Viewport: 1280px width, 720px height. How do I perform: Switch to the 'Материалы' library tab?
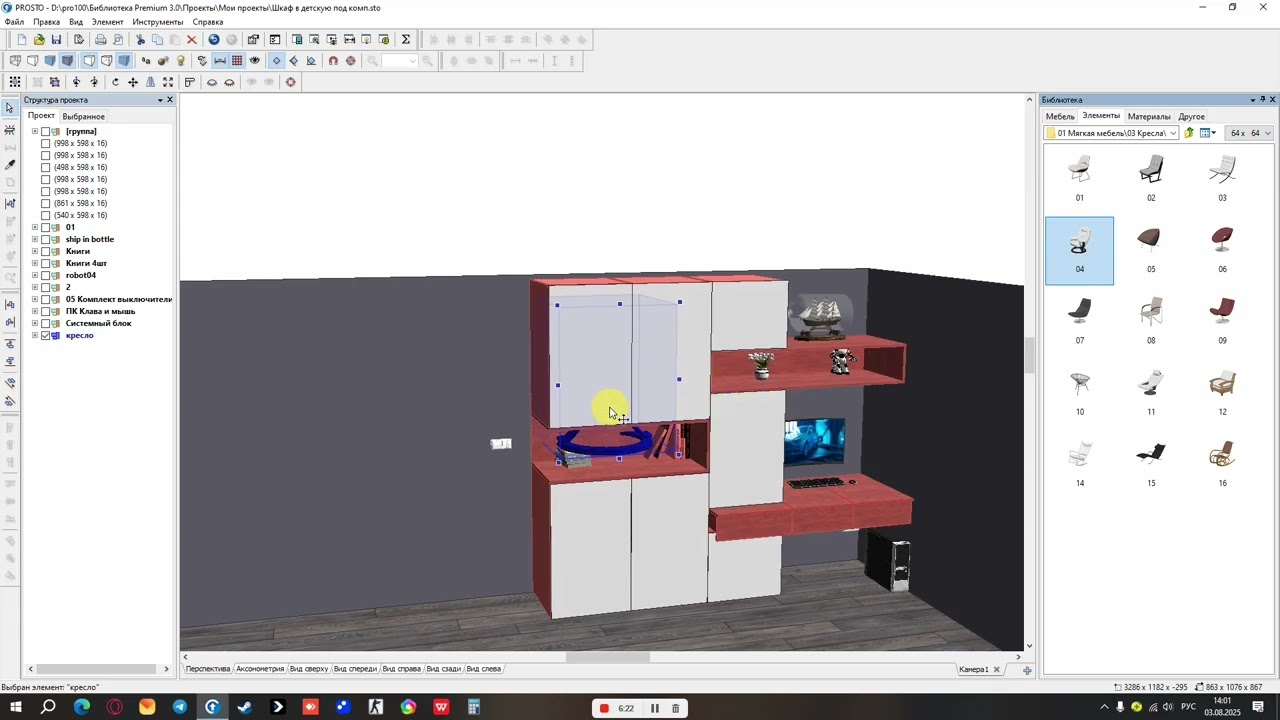point(1149,116)
